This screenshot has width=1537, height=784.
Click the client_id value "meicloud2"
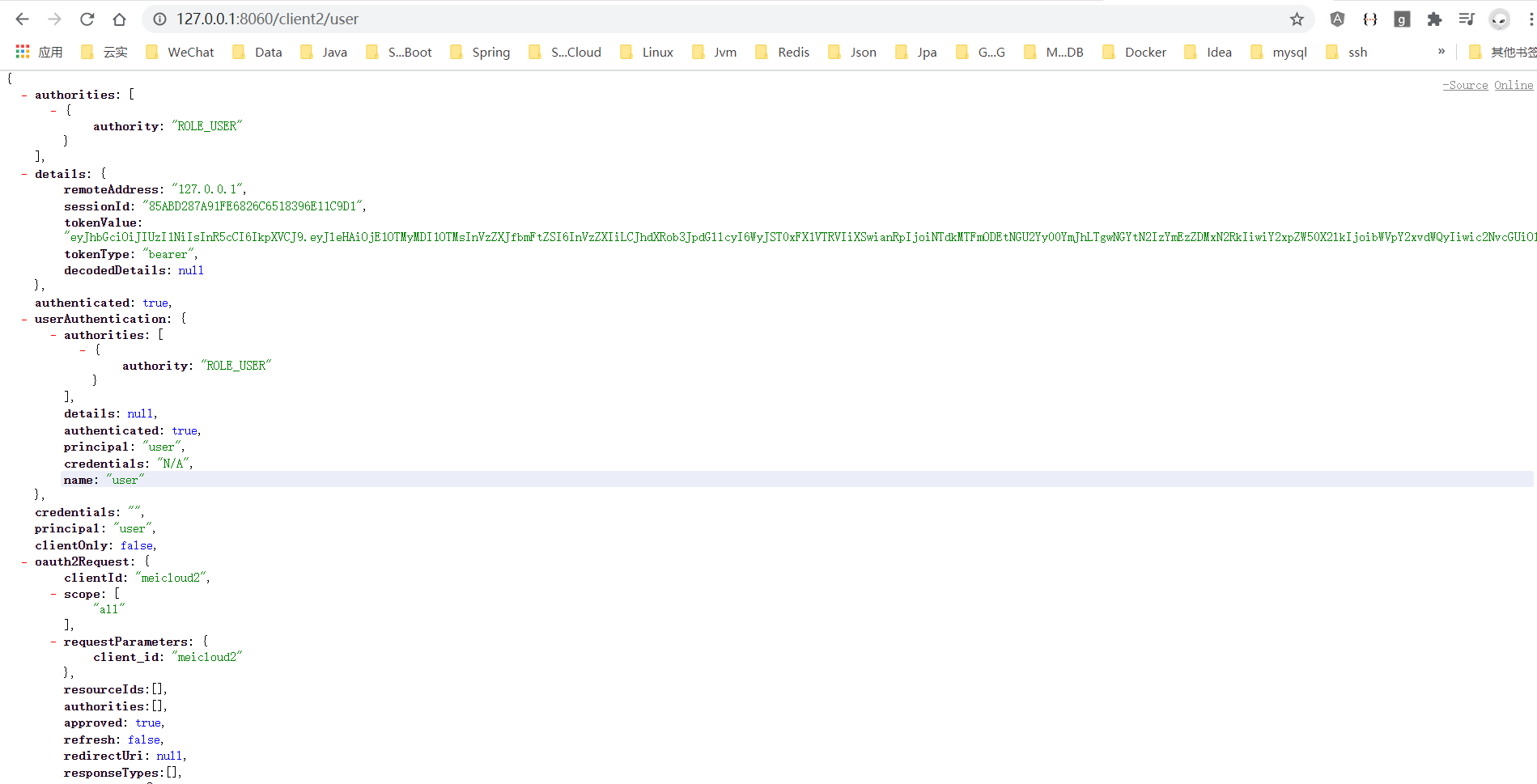tap(207, 657)
